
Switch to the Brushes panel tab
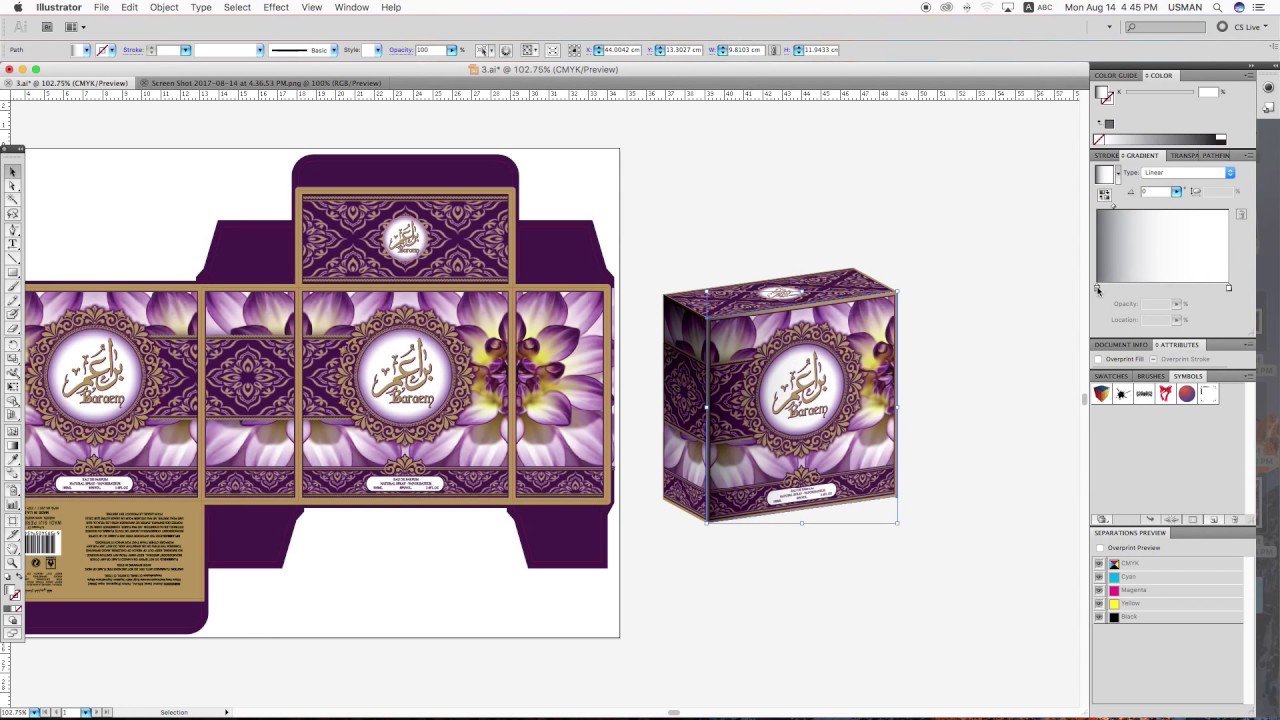click(1150, 376)
